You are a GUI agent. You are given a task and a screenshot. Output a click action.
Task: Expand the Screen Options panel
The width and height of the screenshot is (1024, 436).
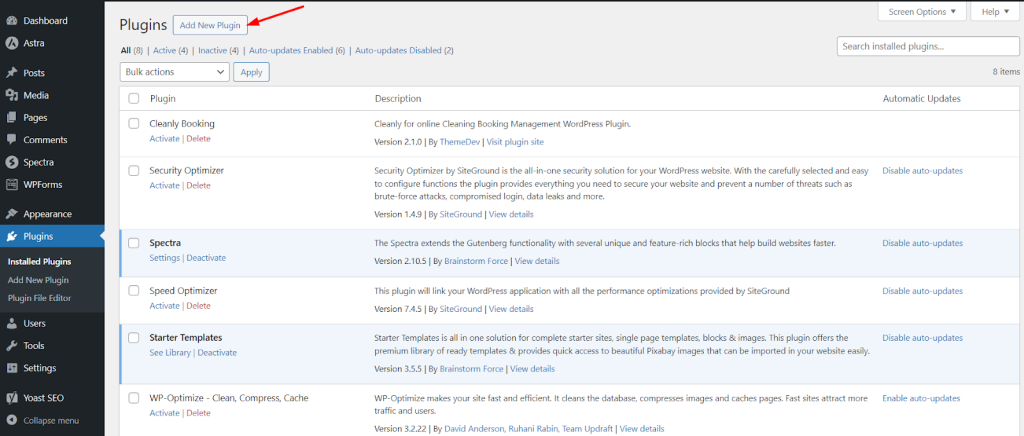(x=922, y=12)
